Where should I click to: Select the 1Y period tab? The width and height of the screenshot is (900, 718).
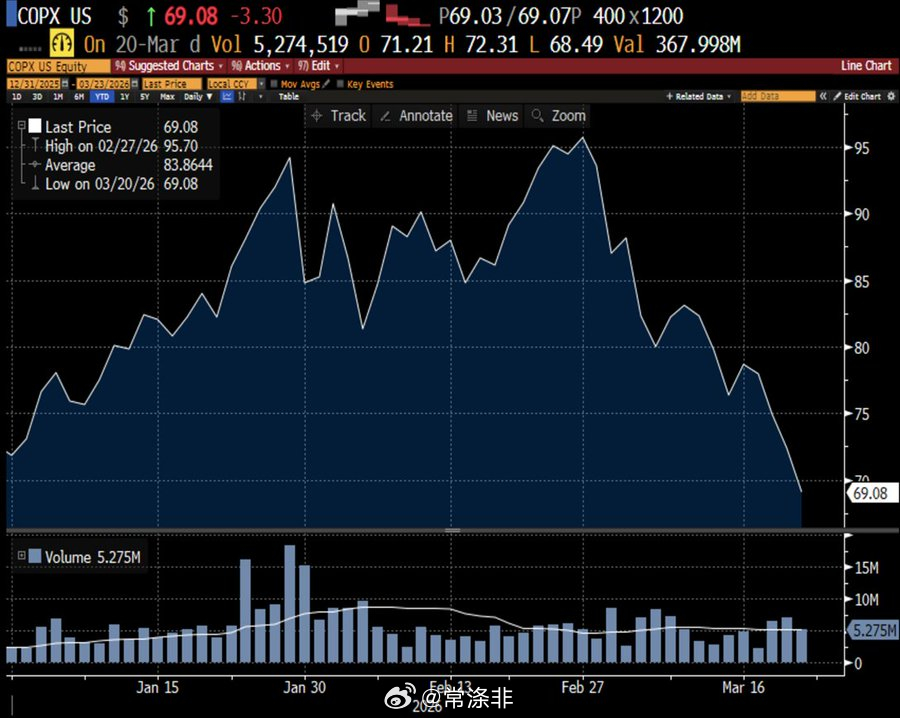click(124, 97)
